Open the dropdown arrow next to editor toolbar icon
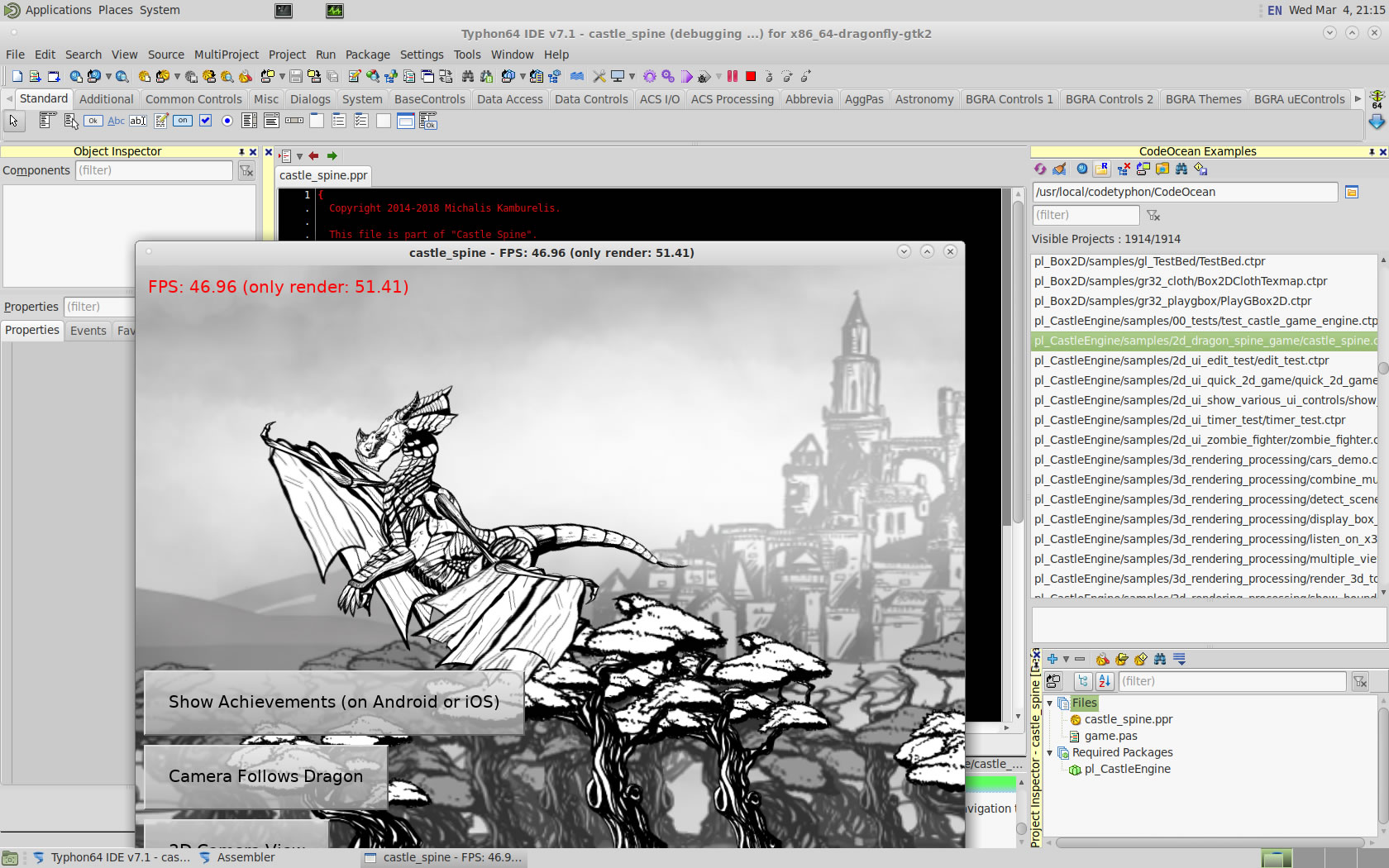The width and height of the screenshot is (1389, 868). point(299,155)
